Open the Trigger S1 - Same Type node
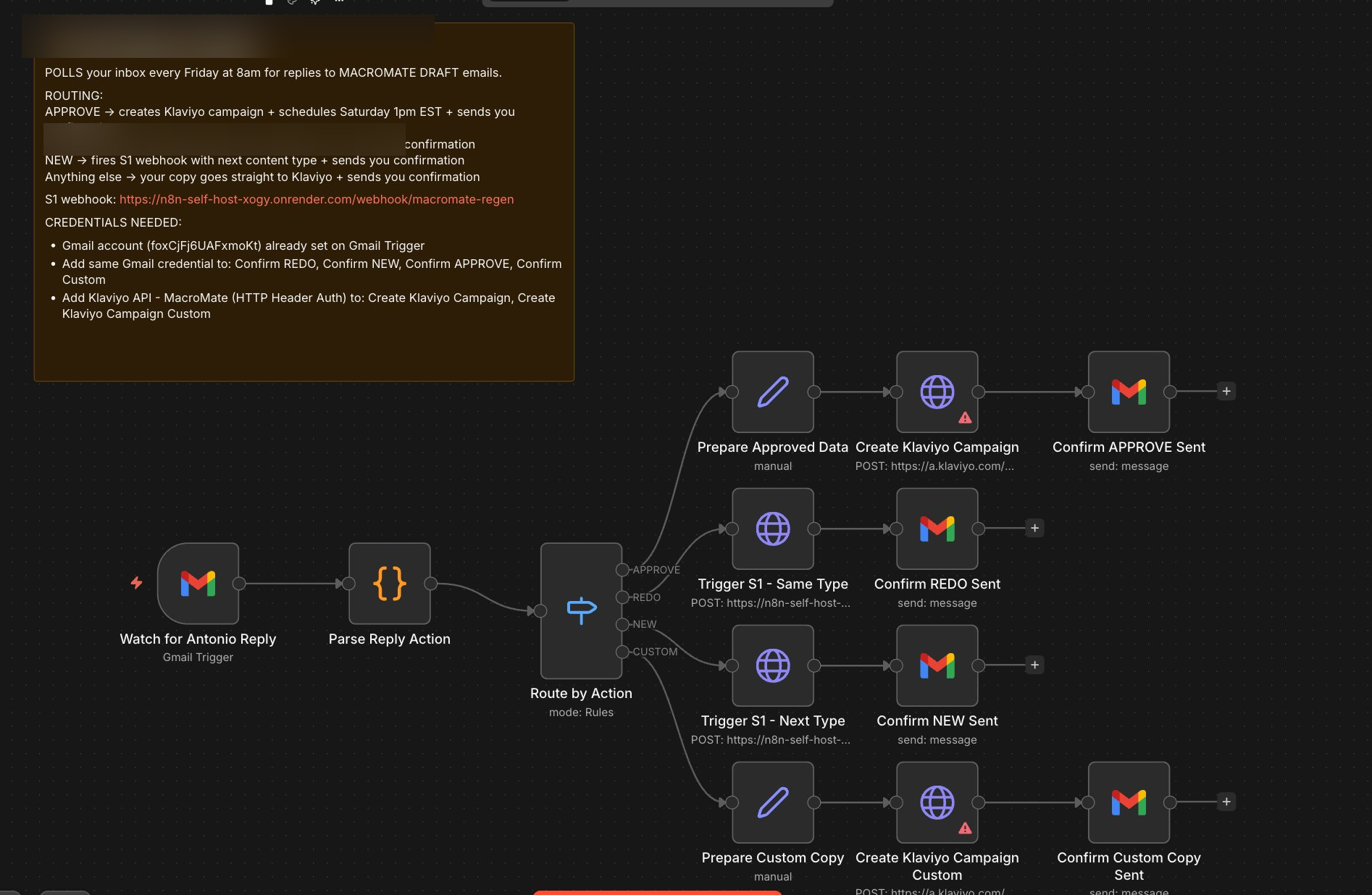 (772, 529)
